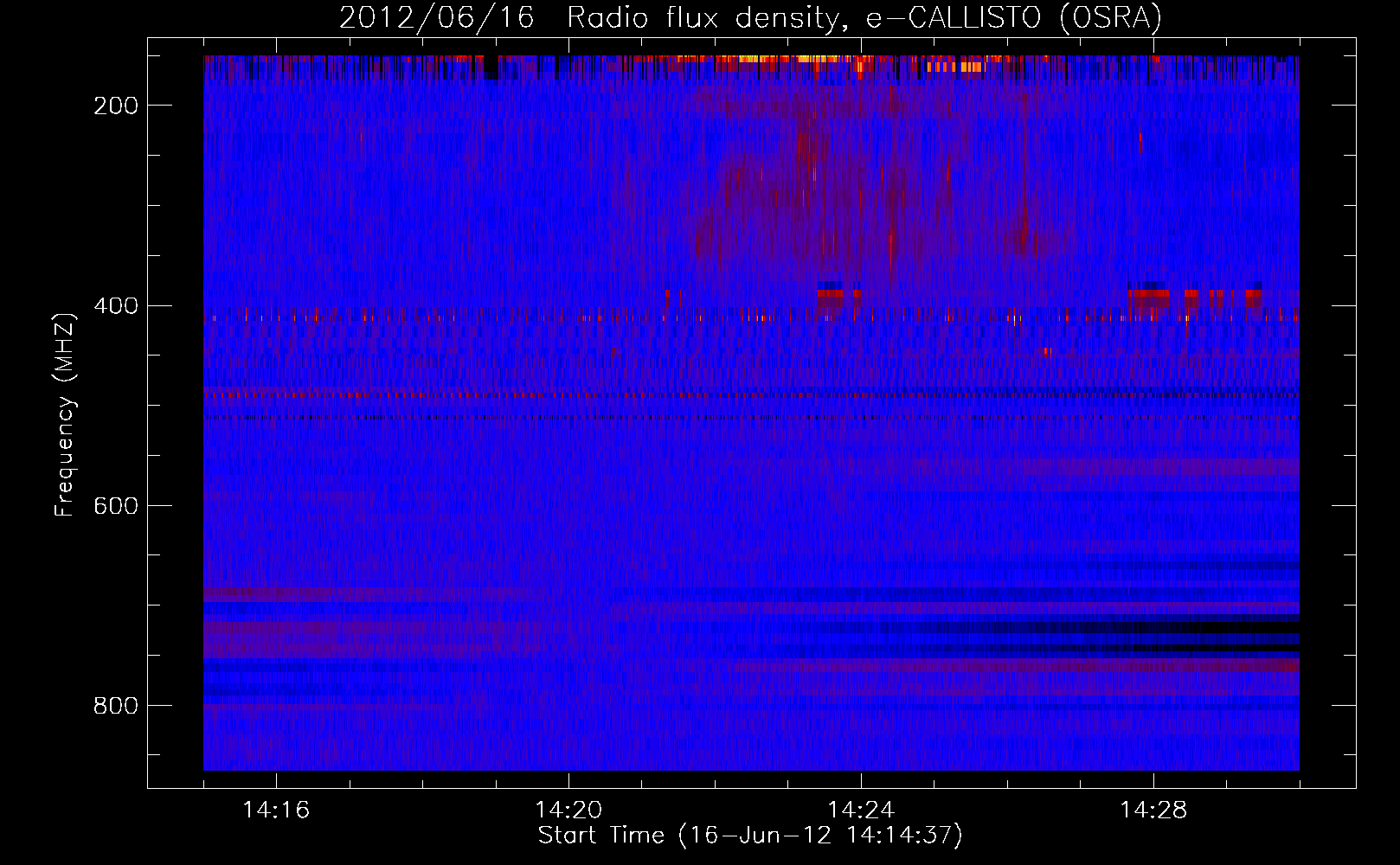Click the 14:20 time tick label
This screenshot has height=865, width=1400.
click(568, 811)
